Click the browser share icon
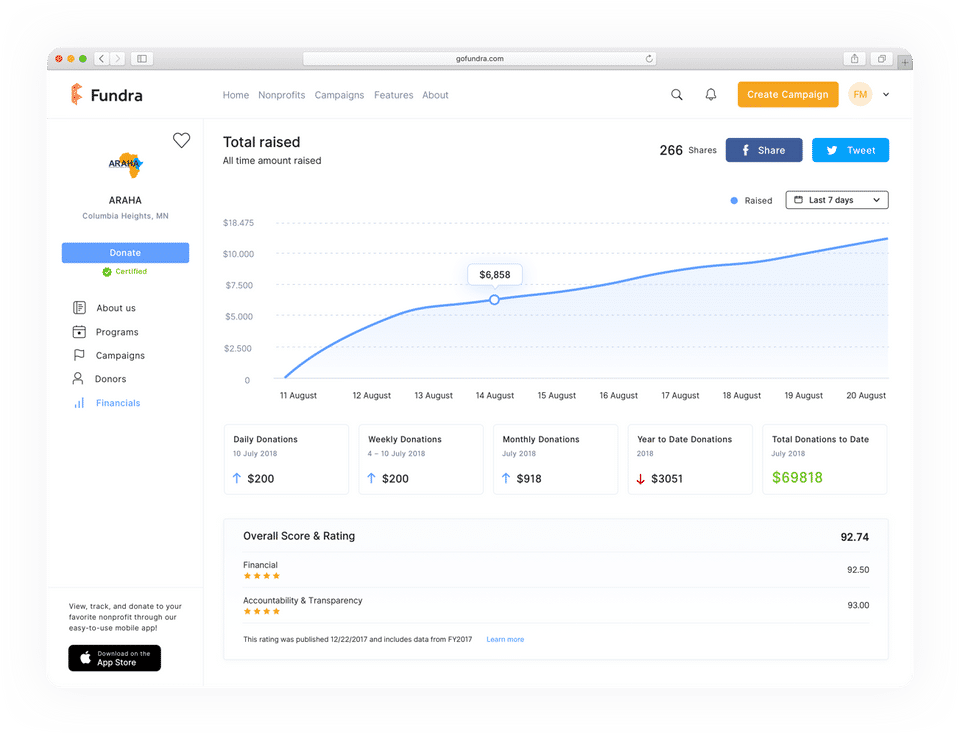 [855, 59]
